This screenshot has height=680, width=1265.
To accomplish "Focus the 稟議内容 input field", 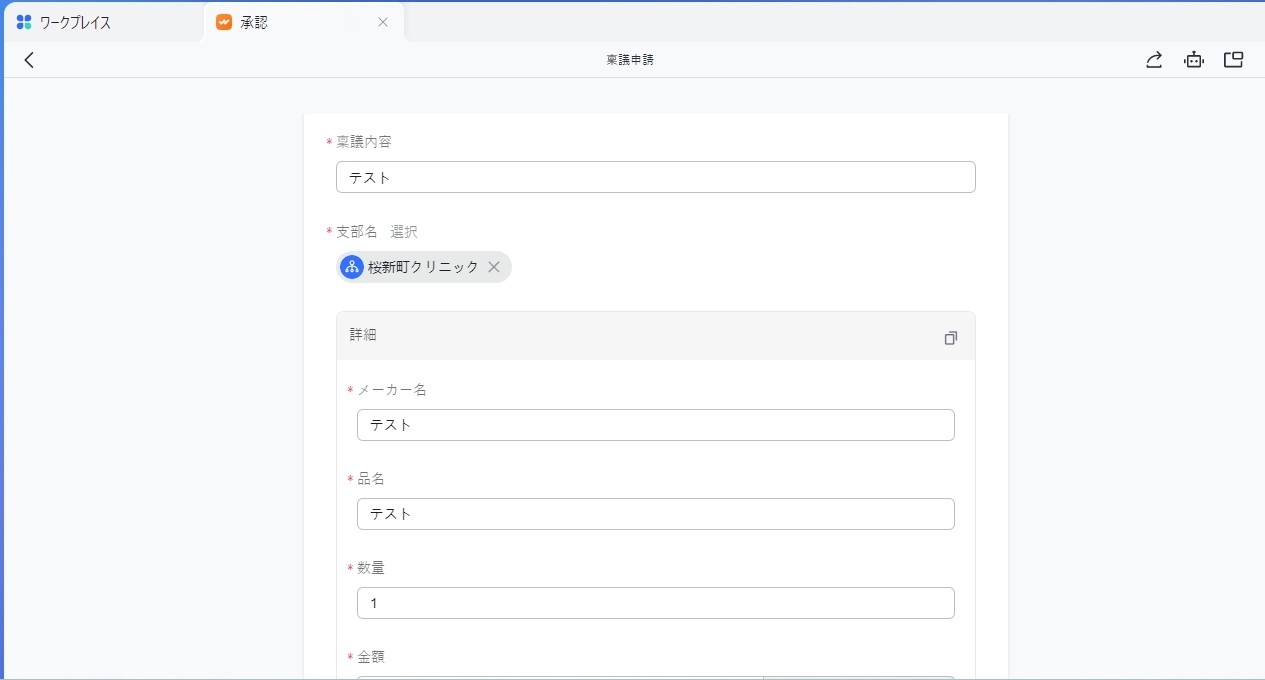I will (656, 177).
